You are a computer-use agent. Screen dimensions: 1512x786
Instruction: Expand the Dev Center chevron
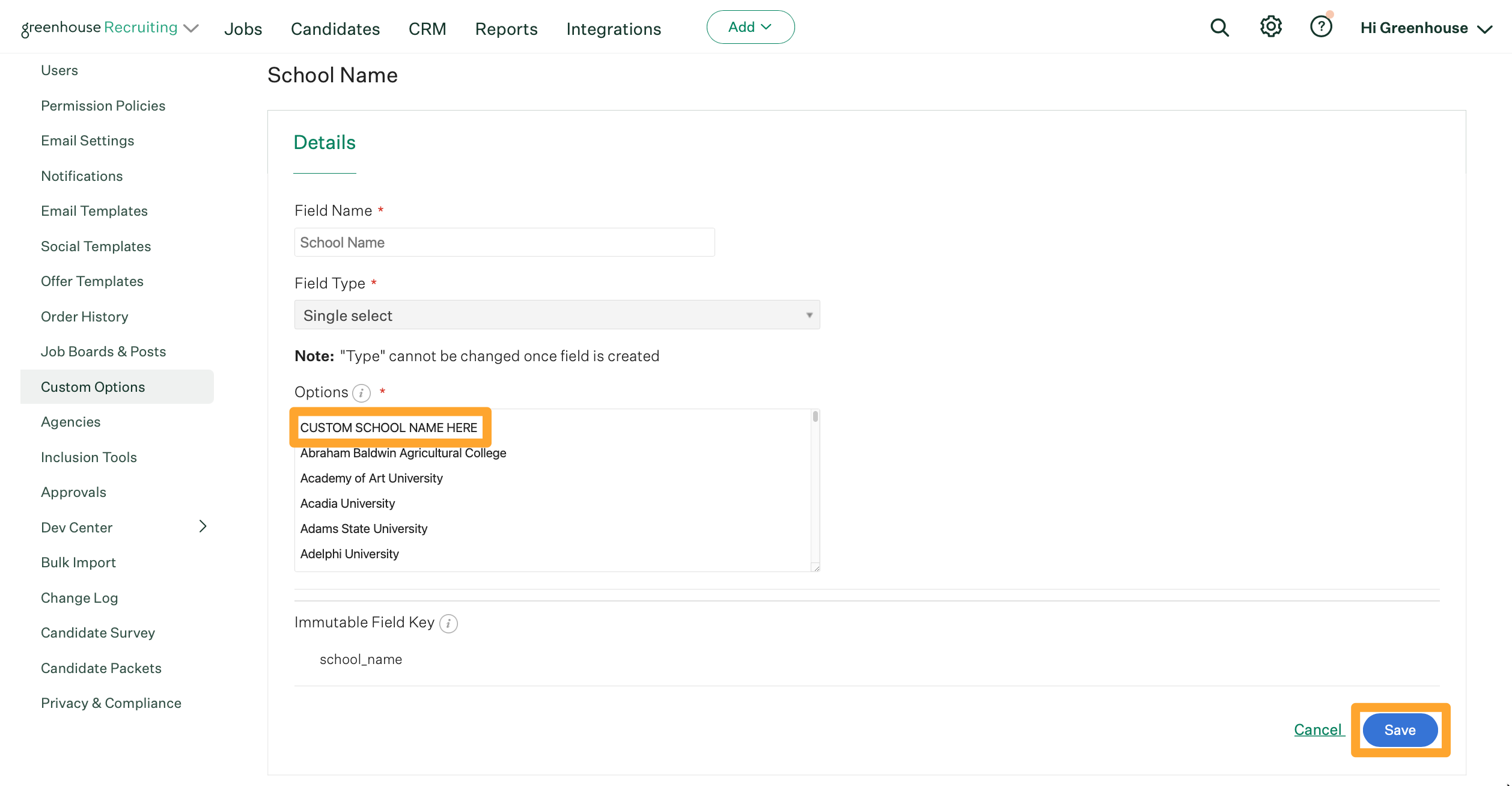tap(203, 527)
